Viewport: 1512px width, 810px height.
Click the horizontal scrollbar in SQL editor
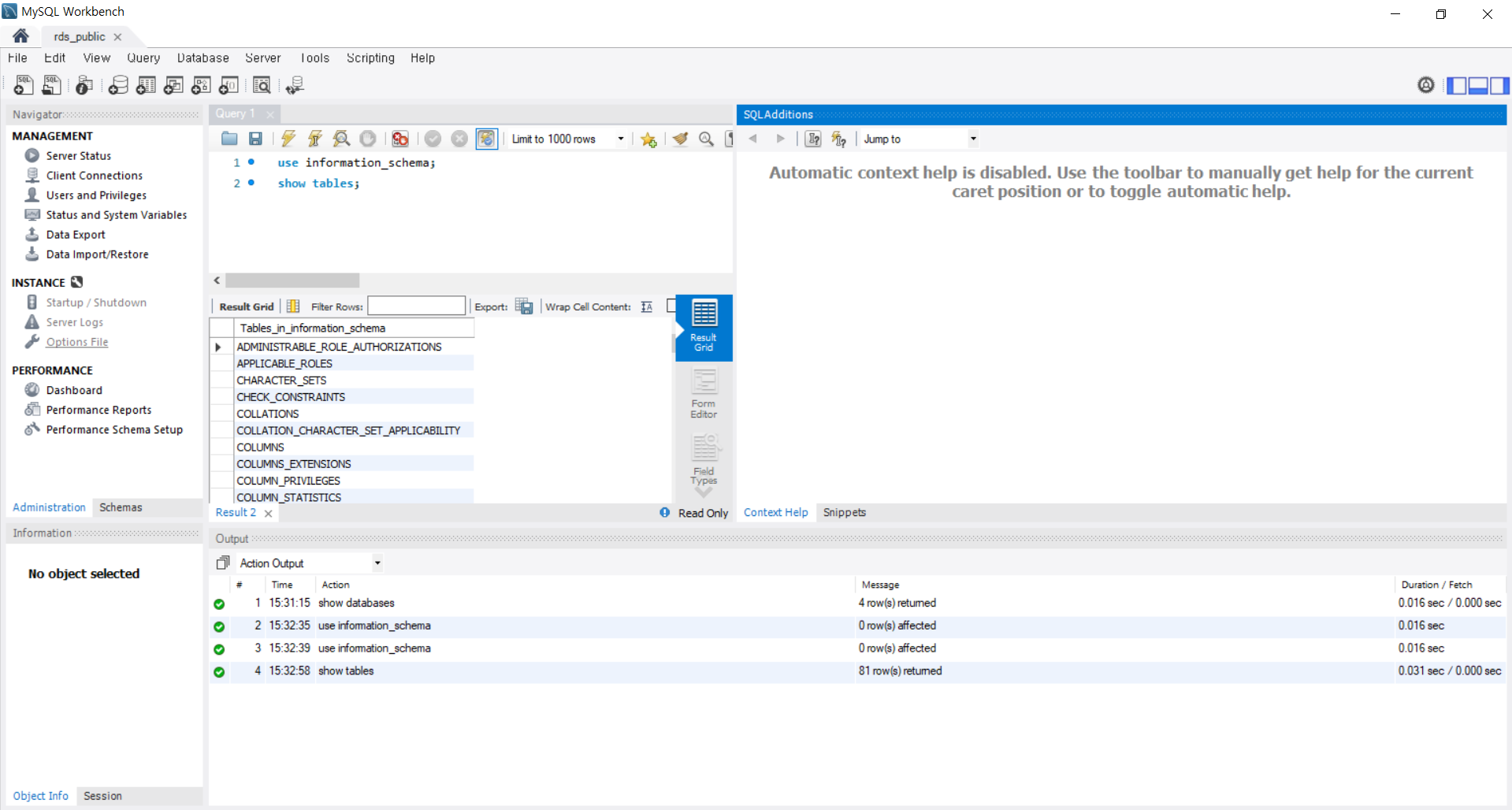(x=292, y=281)
